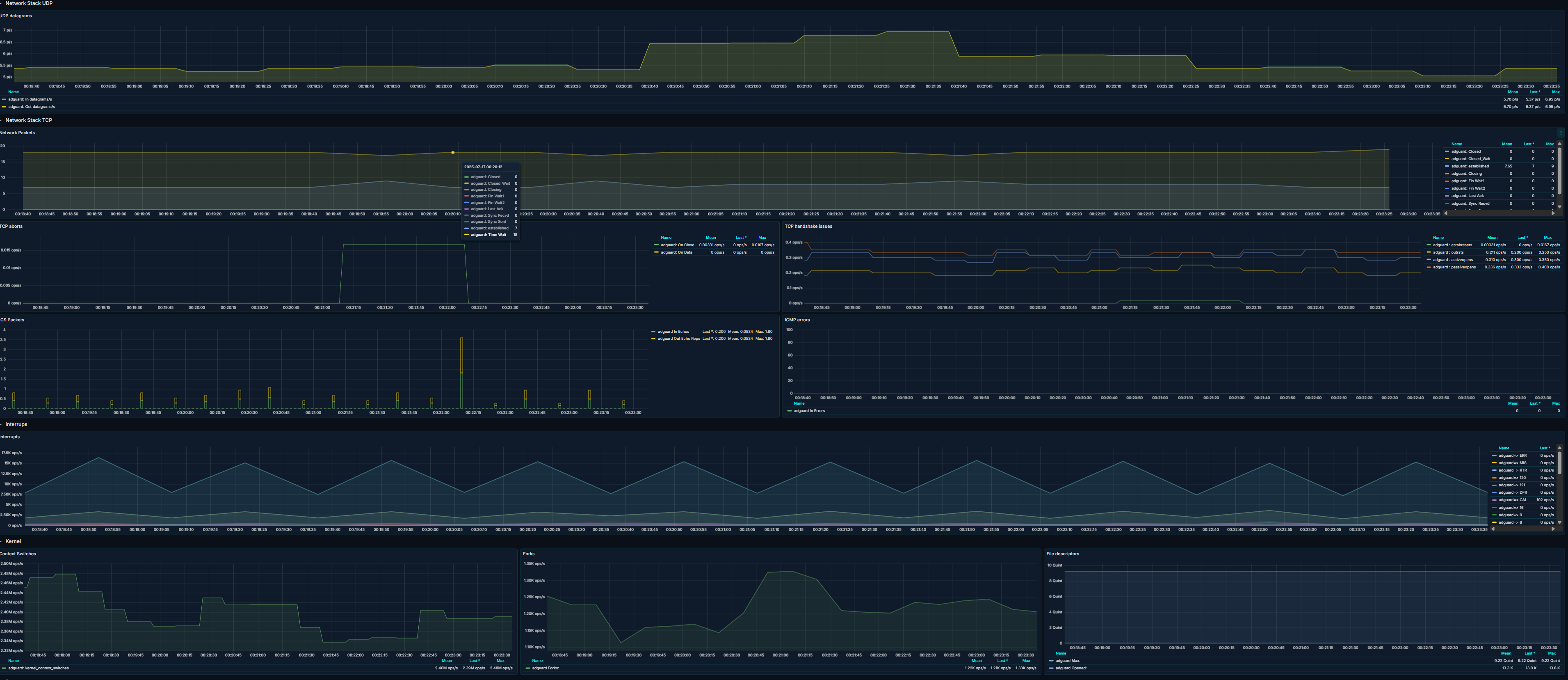Viewport: 1568px width, 680px height.
Task: Open the File descriptors panel title
Action: pyautogui.click(x=1063, y=554)
